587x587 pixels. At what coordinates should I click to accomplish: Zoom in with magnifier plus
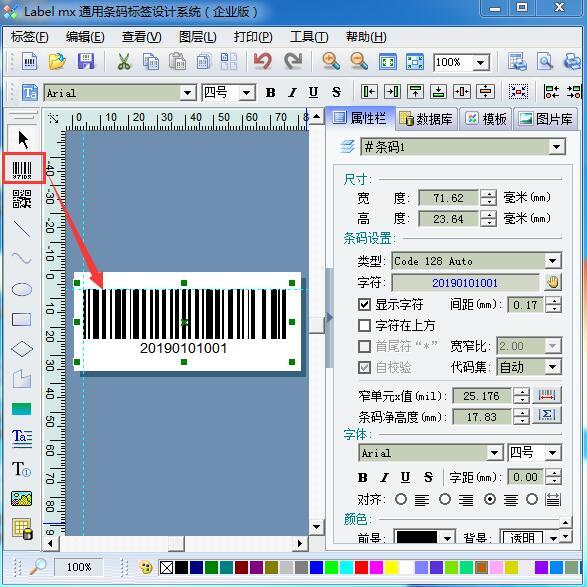click(x=331, y=61)
